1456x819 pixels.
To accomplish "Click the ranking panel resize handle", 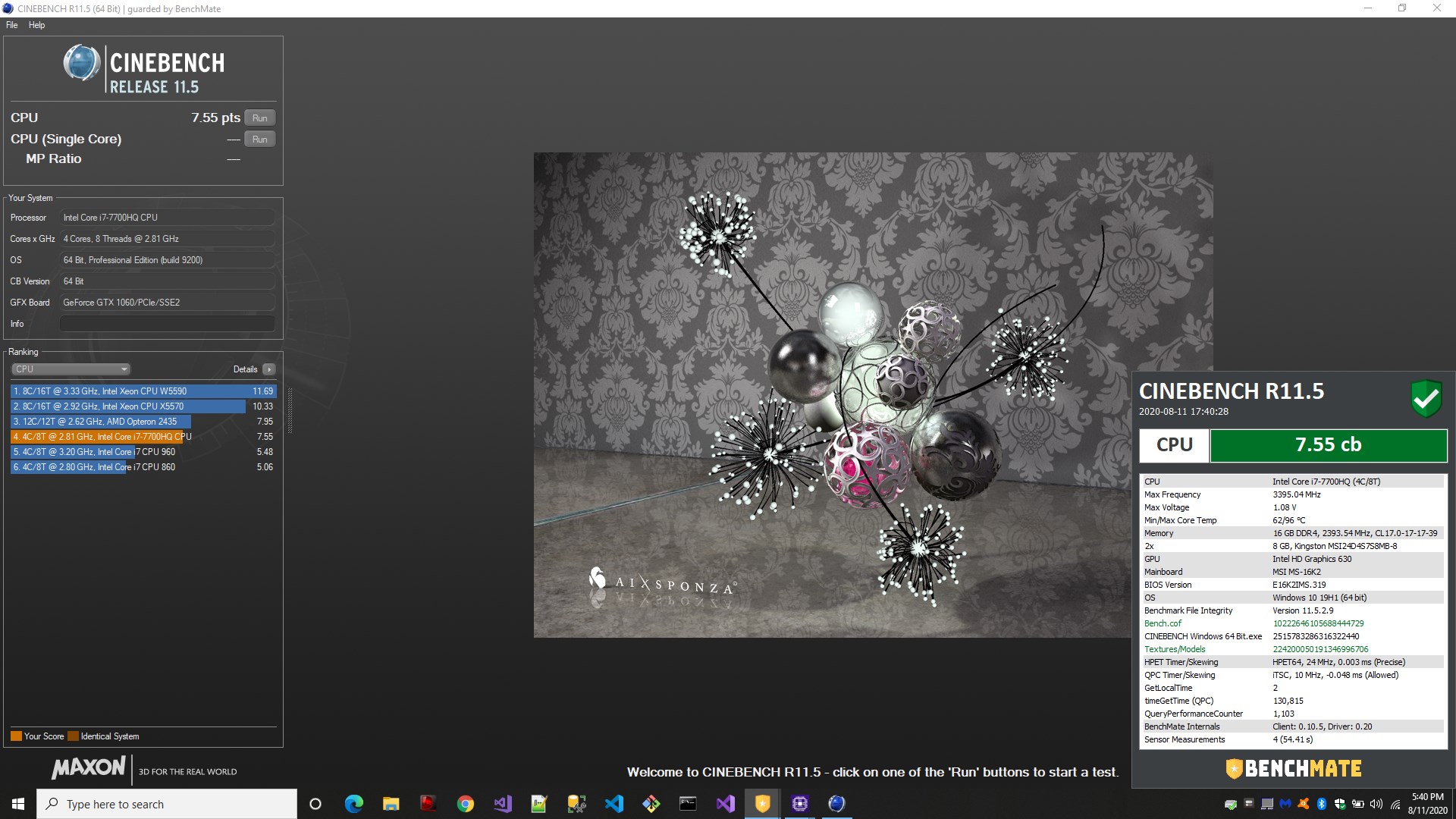I will (x=290, y=410).
